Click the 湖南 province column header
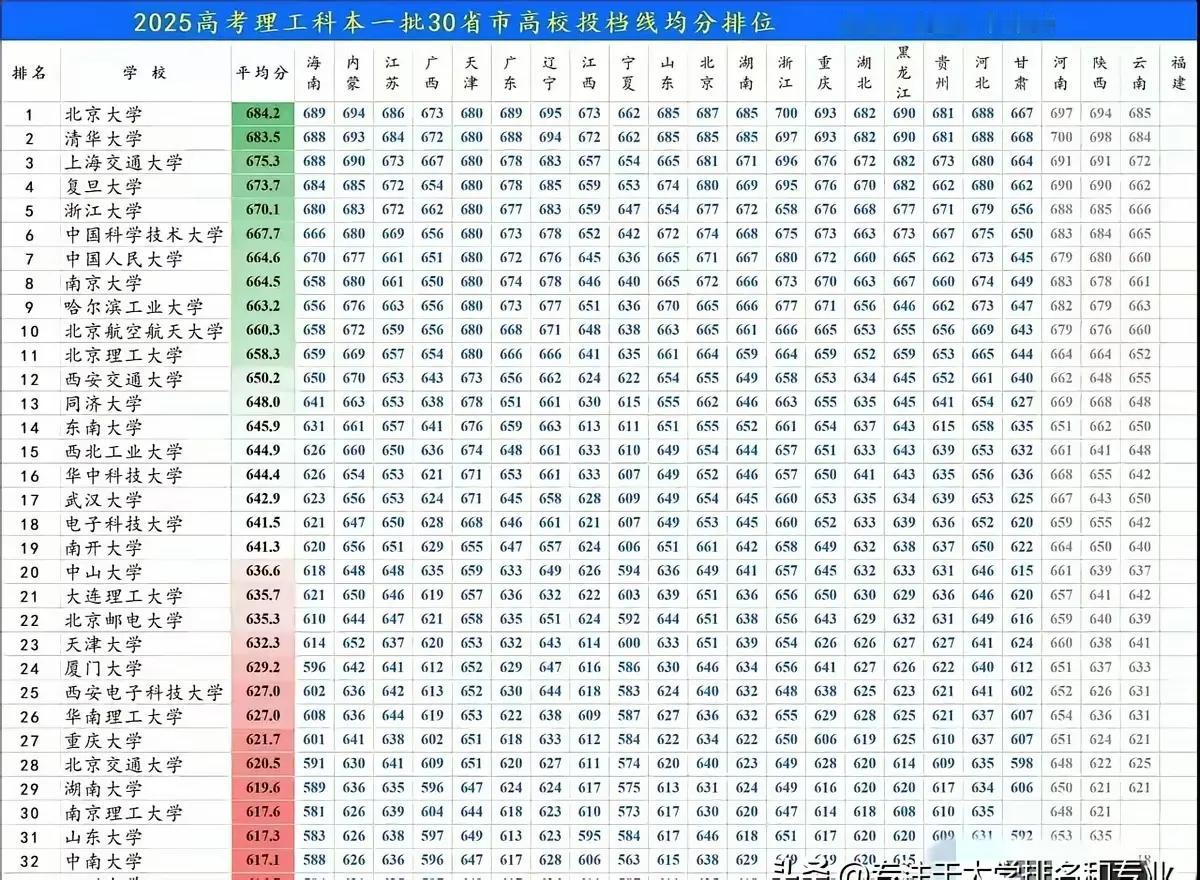 pyautogui.click(x=746, y=73)
